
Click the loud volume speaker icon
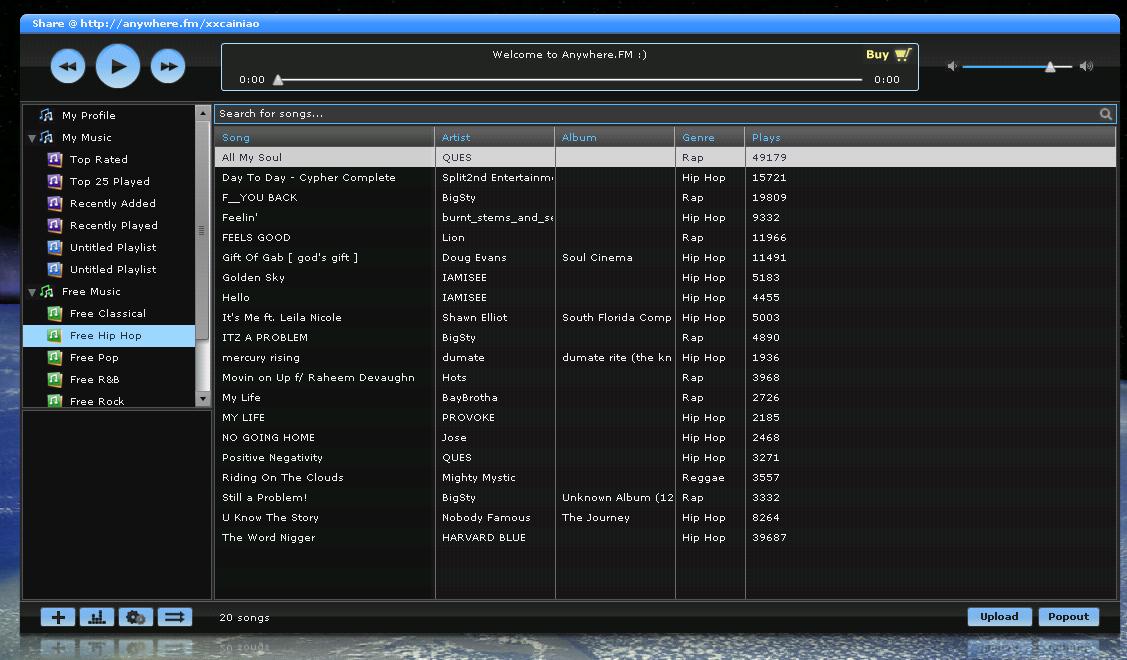point(1086,66)
